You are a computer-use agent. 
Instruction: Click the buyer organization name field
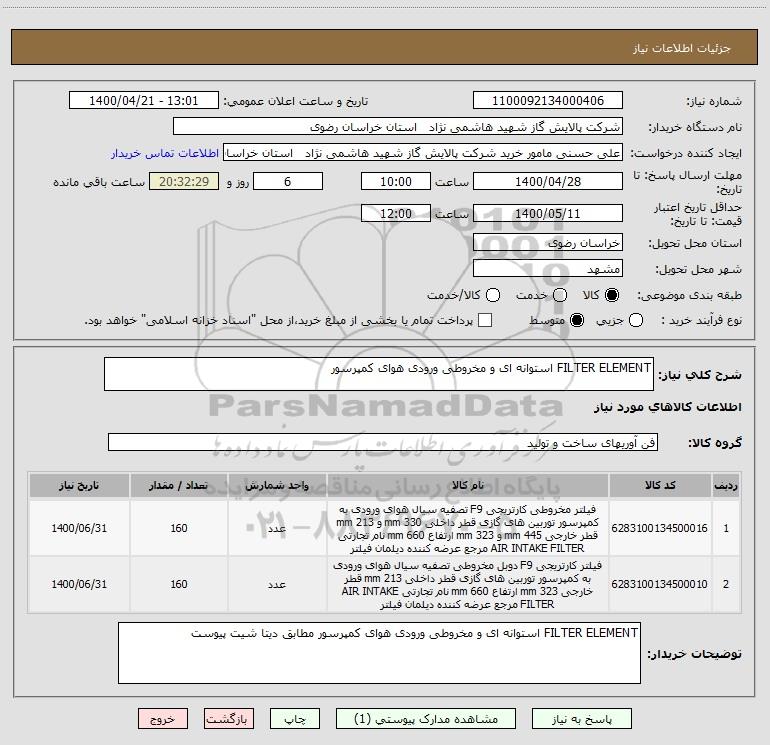[398, 127]
